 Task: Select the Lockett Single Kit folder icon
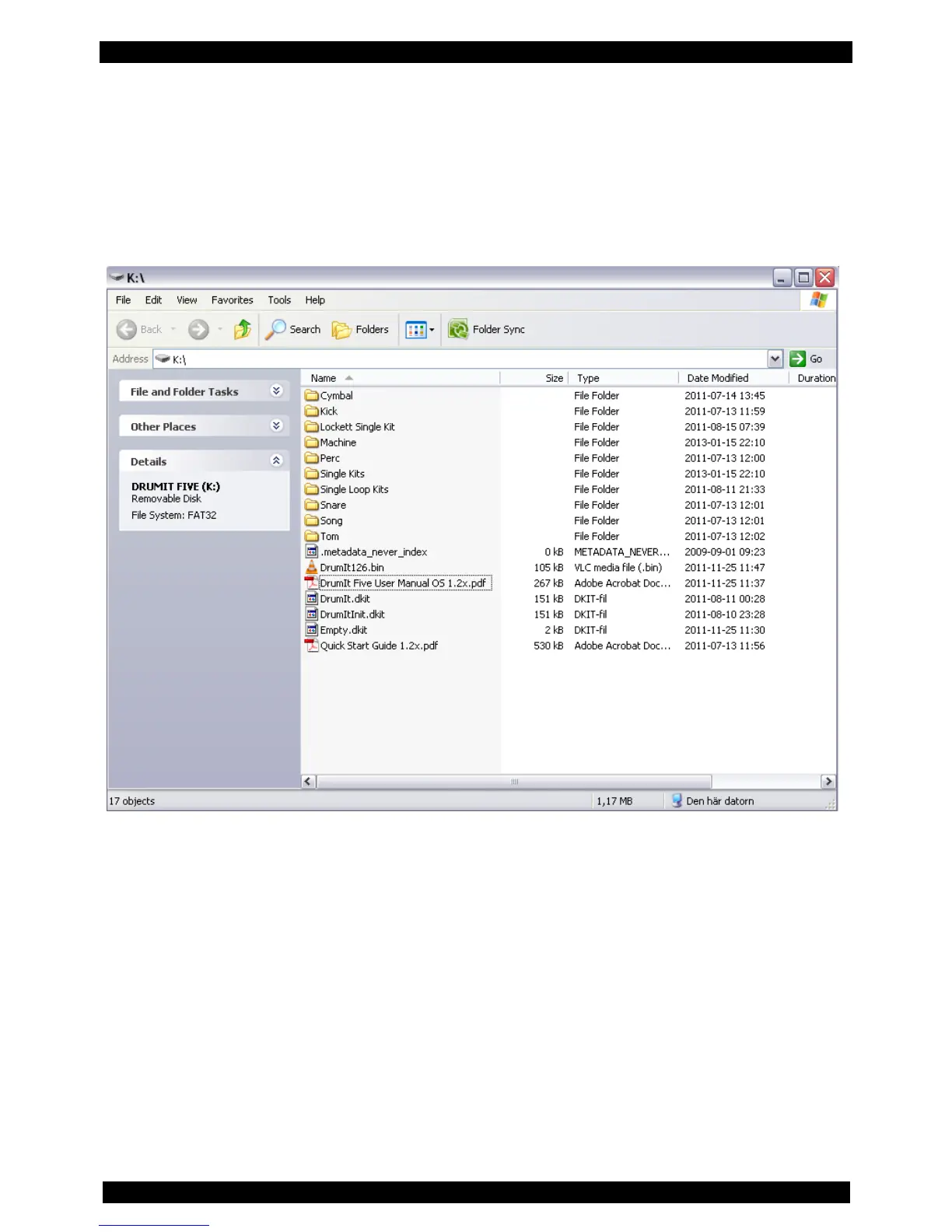[x=312, y=427]
